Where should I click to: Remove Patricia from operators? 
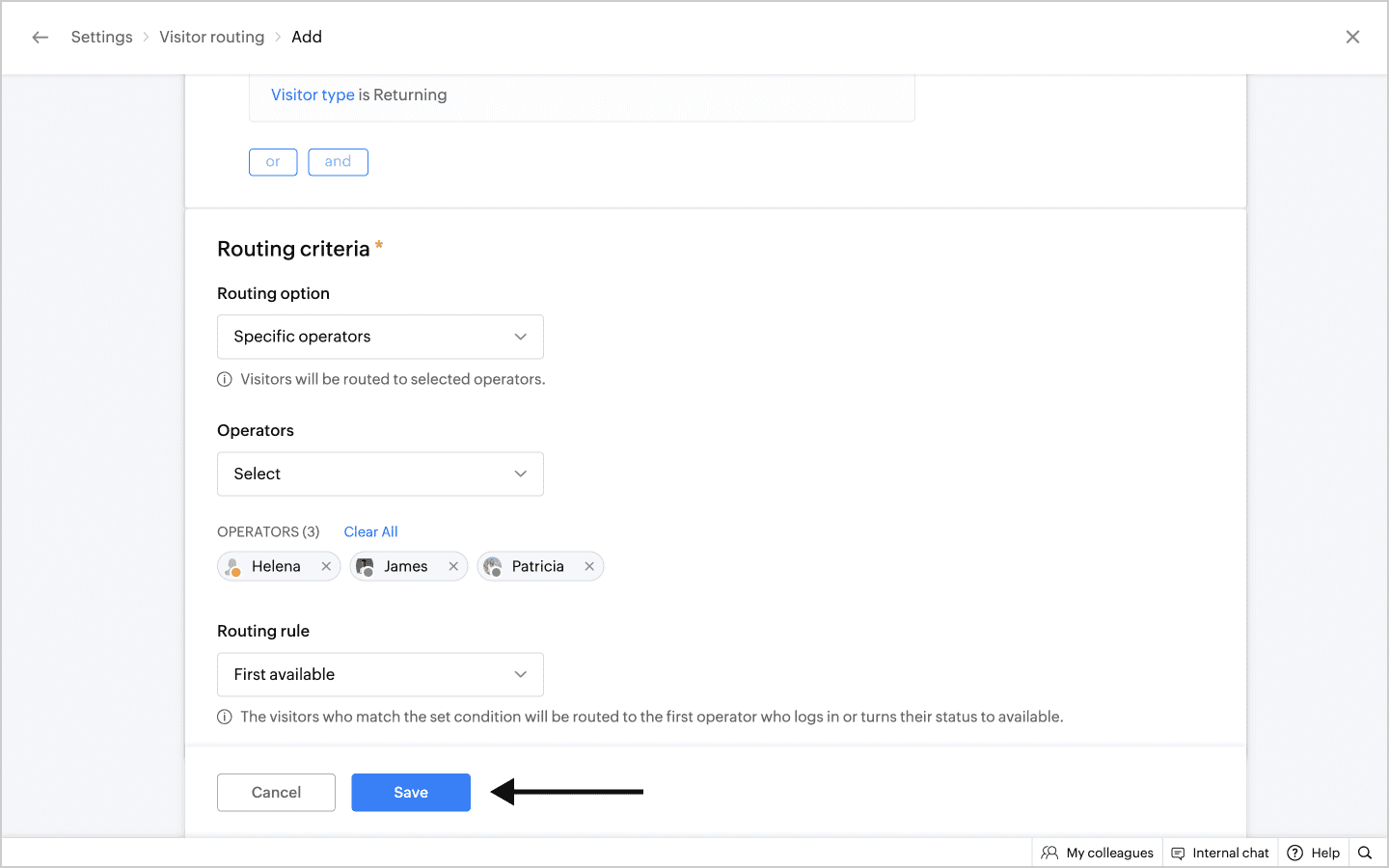point(589,566)
